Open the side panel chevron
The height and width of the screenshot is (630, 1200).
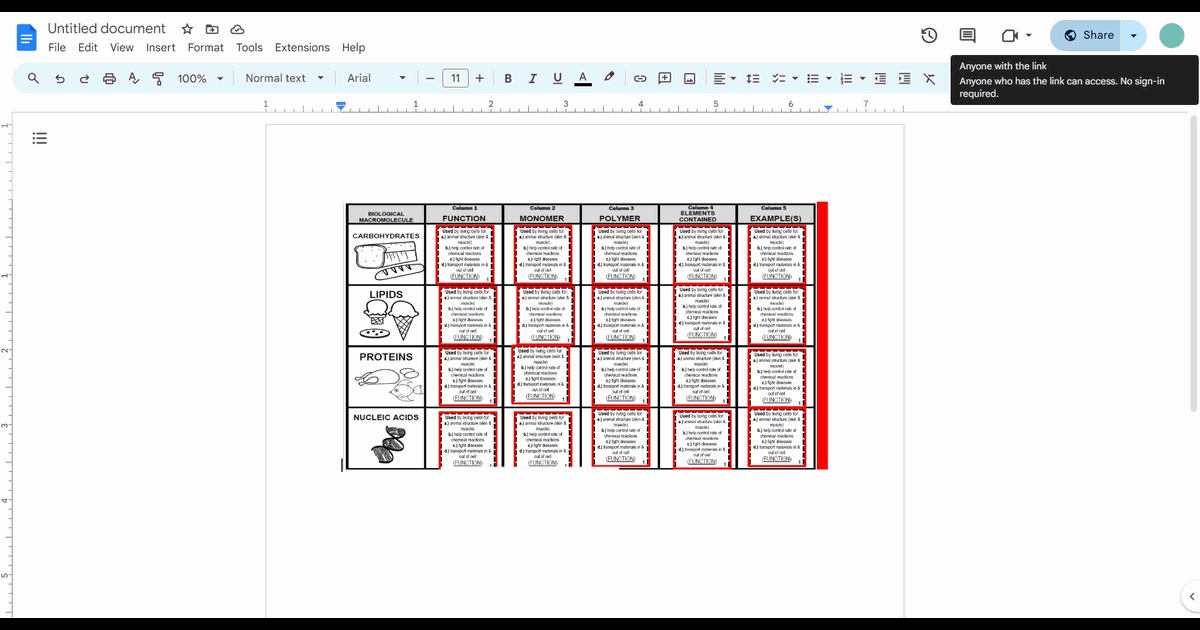point(1190,597)
